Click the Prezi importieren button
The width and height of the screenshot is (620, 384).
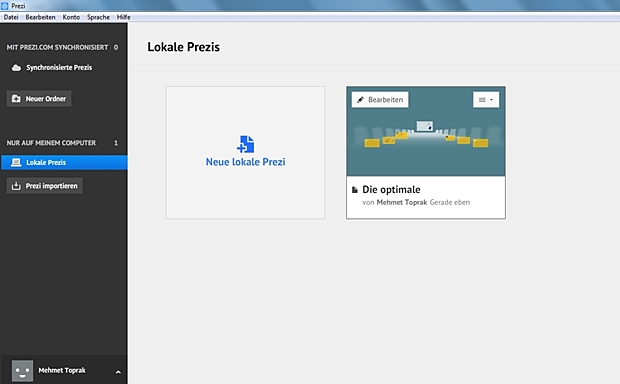tap(44, 186)
